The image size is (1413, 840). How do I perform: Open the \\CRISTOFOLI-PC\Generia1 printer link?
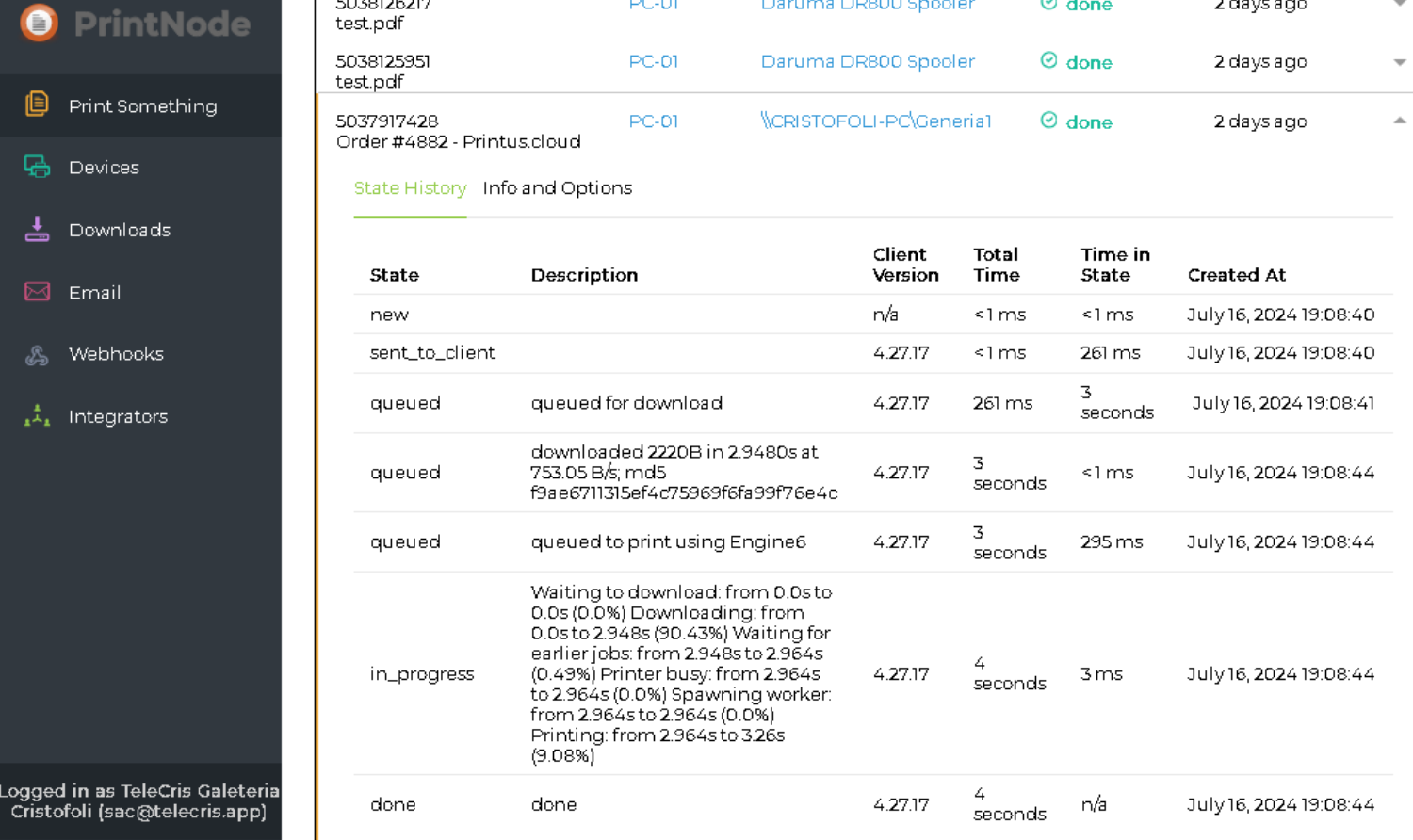tap(875, 121)
